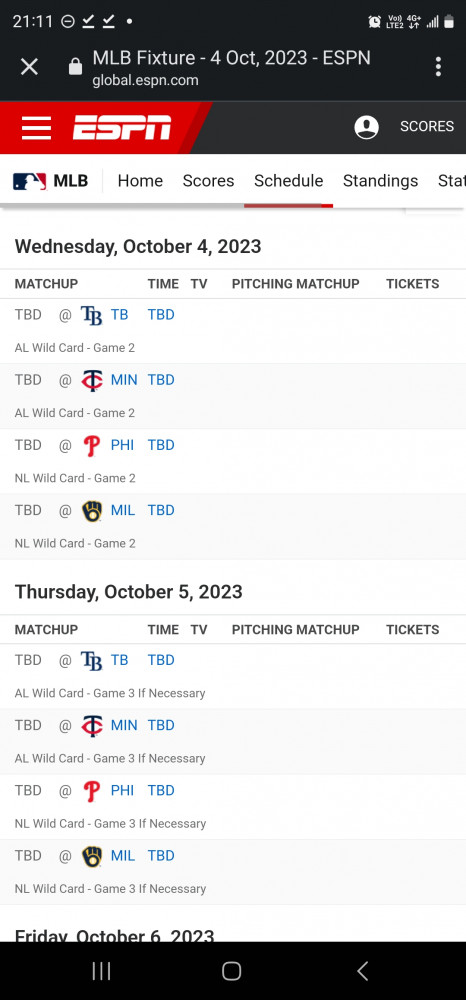The height and width of the screenshot is (1000, 466).
Task: Tap the MLB league logo
Action: (x=29, y=181)
